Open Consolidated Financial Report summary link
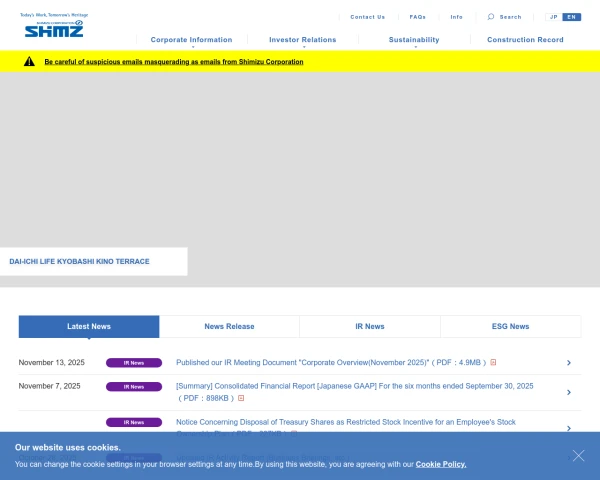This screenshot has height=480, width=600. [354, 392]
